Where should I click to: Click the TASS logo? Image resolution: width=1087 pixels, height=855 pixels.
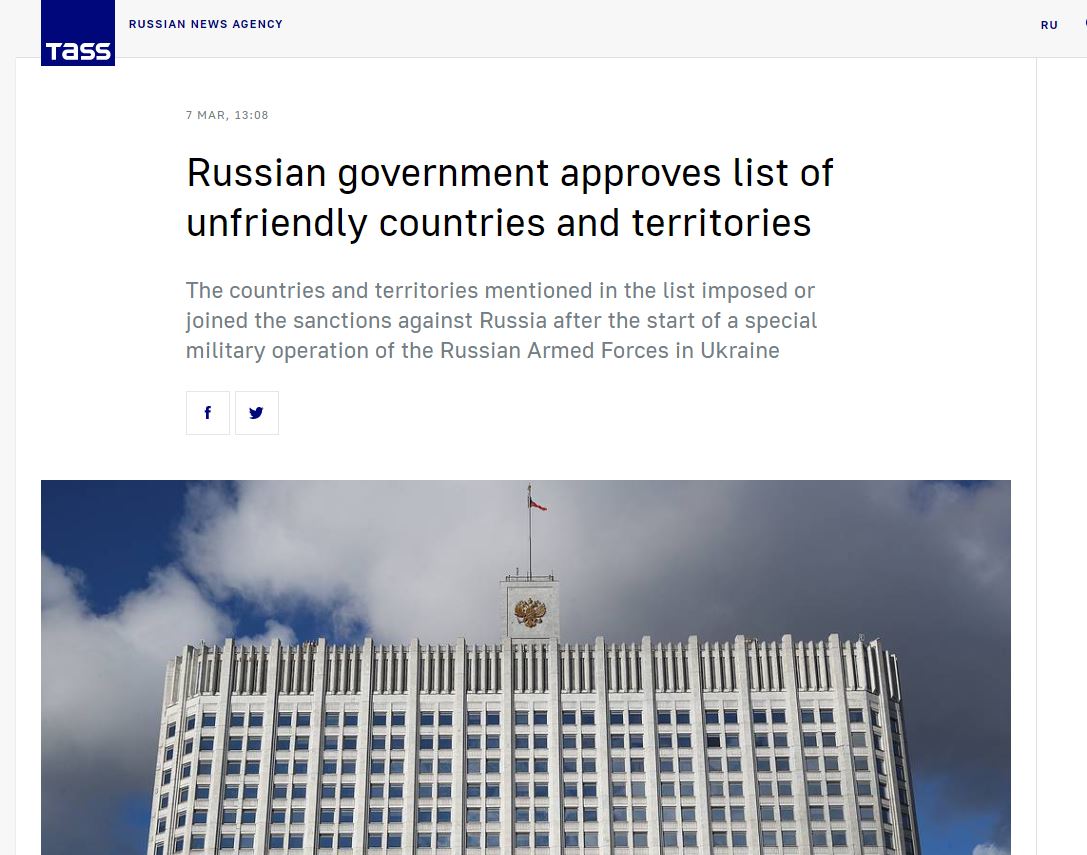77,33
